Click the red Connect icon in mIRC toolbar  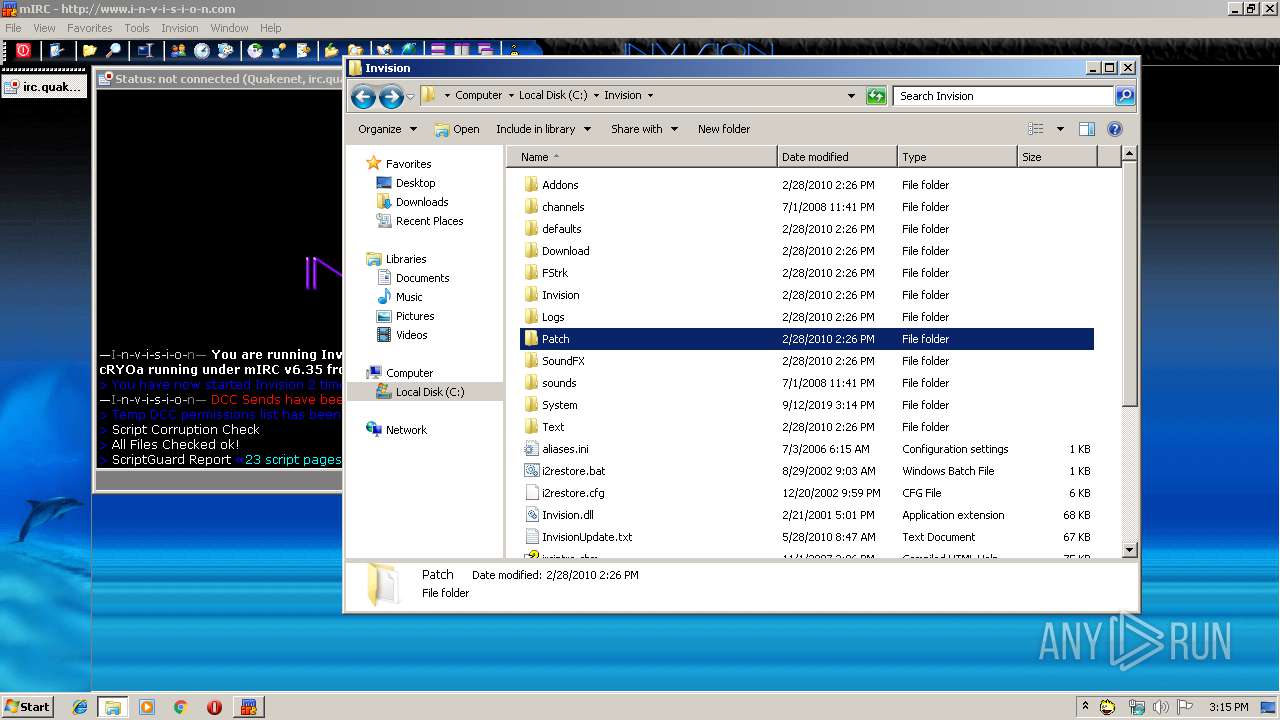coord(23,50)
